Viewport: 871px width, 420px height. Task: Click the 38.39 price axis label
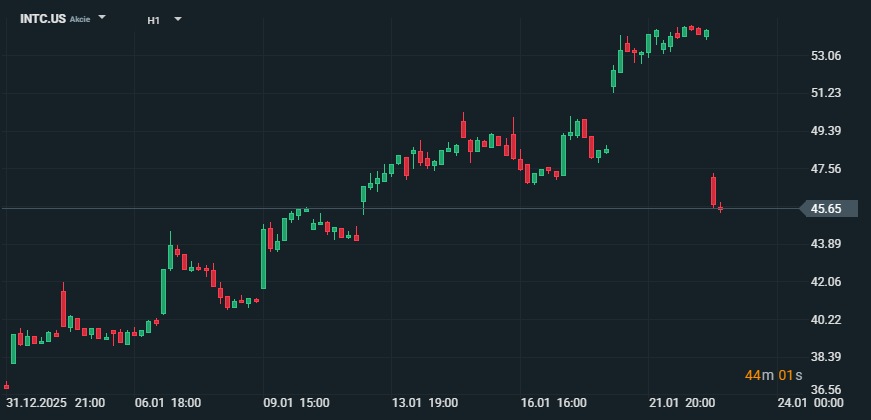coord(826,357)
